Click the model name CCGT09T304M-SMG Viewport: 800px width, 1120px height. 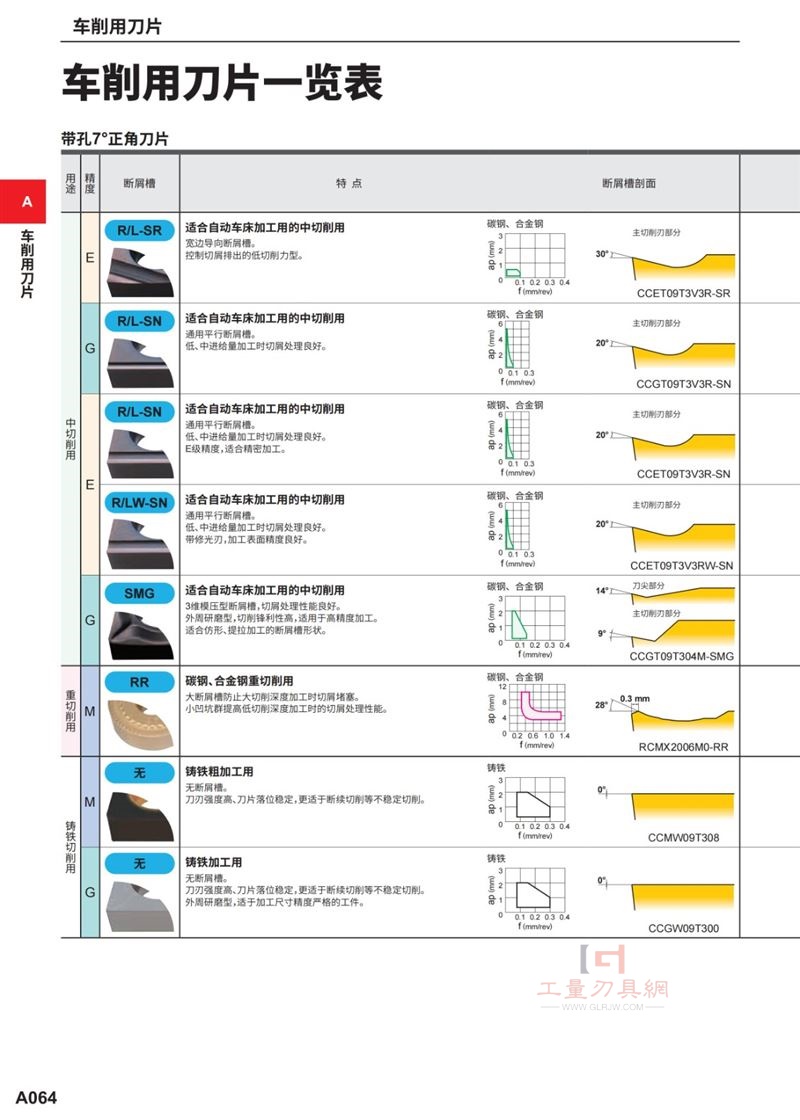coord(681,656)
